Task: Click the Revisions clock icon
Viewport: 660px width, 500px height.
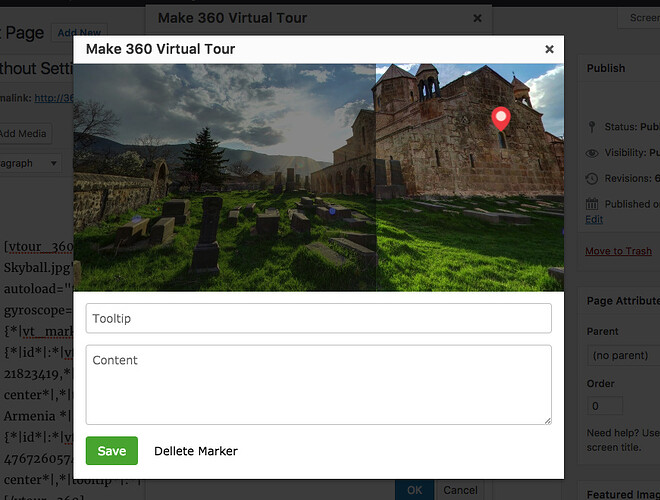Action: (592, 179)
